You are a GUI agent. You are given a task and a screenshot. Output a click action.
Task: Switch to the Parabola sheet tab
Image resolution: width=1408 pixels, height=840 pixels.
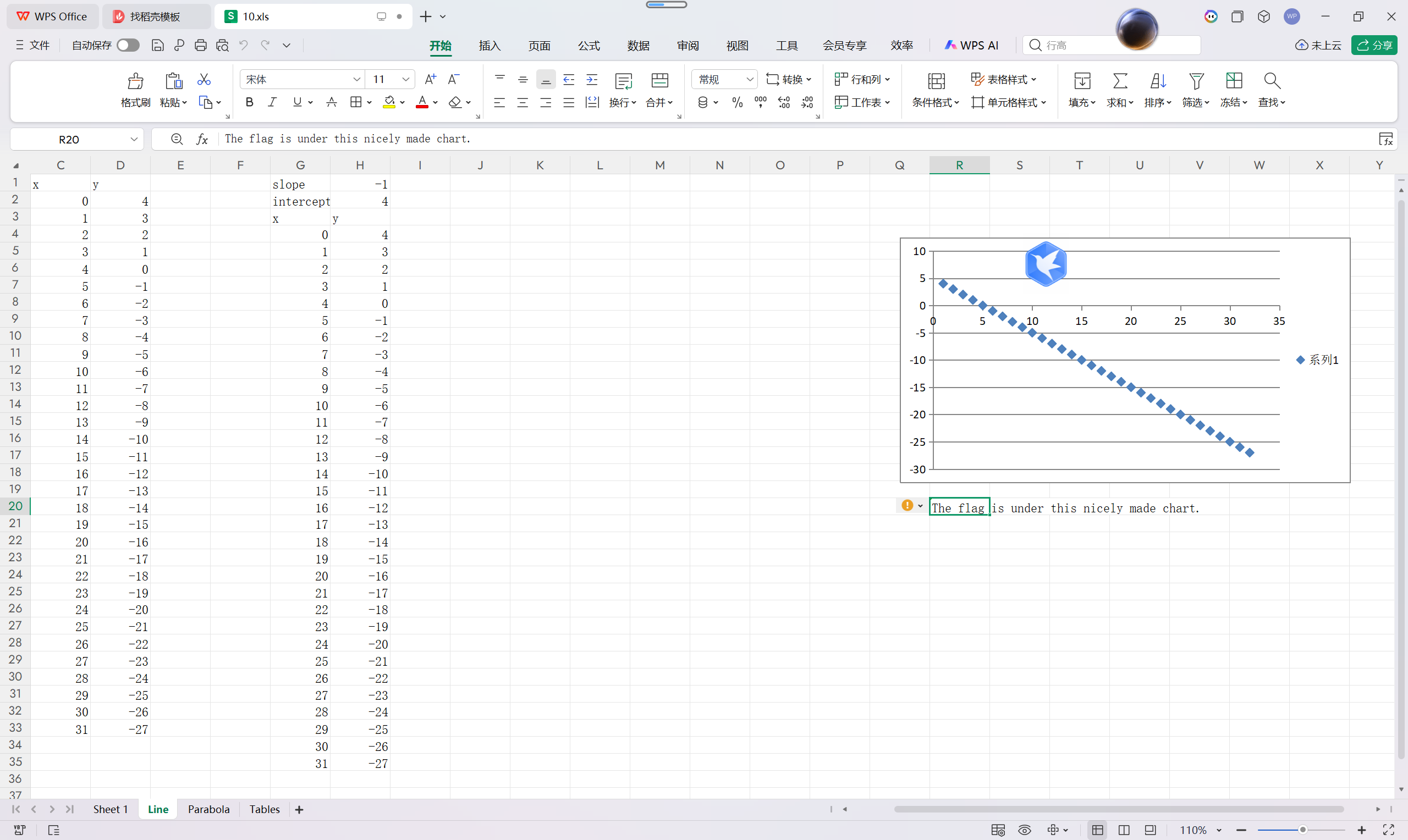[x=208, y=809]
